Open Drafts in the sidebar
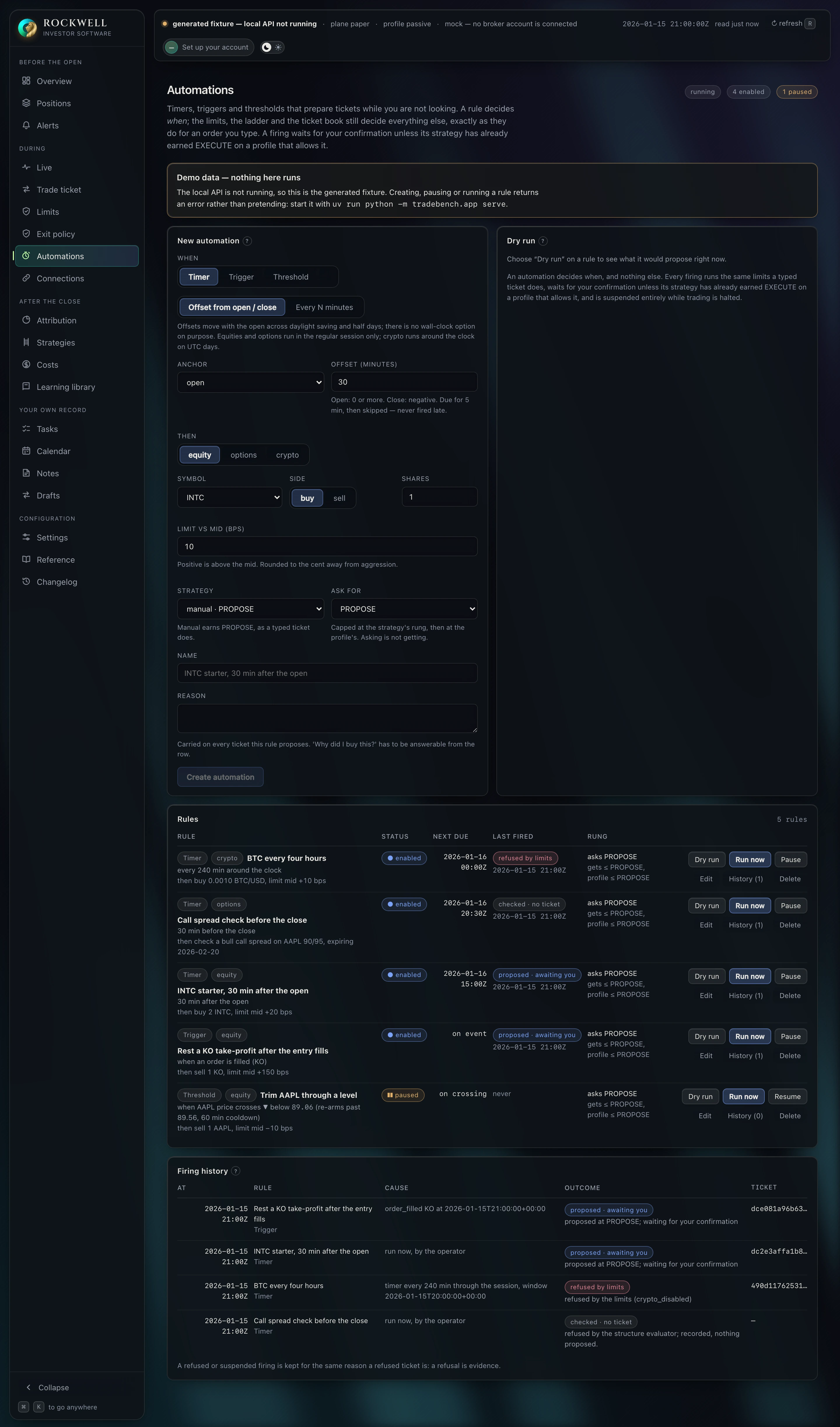 pos(77,496)
